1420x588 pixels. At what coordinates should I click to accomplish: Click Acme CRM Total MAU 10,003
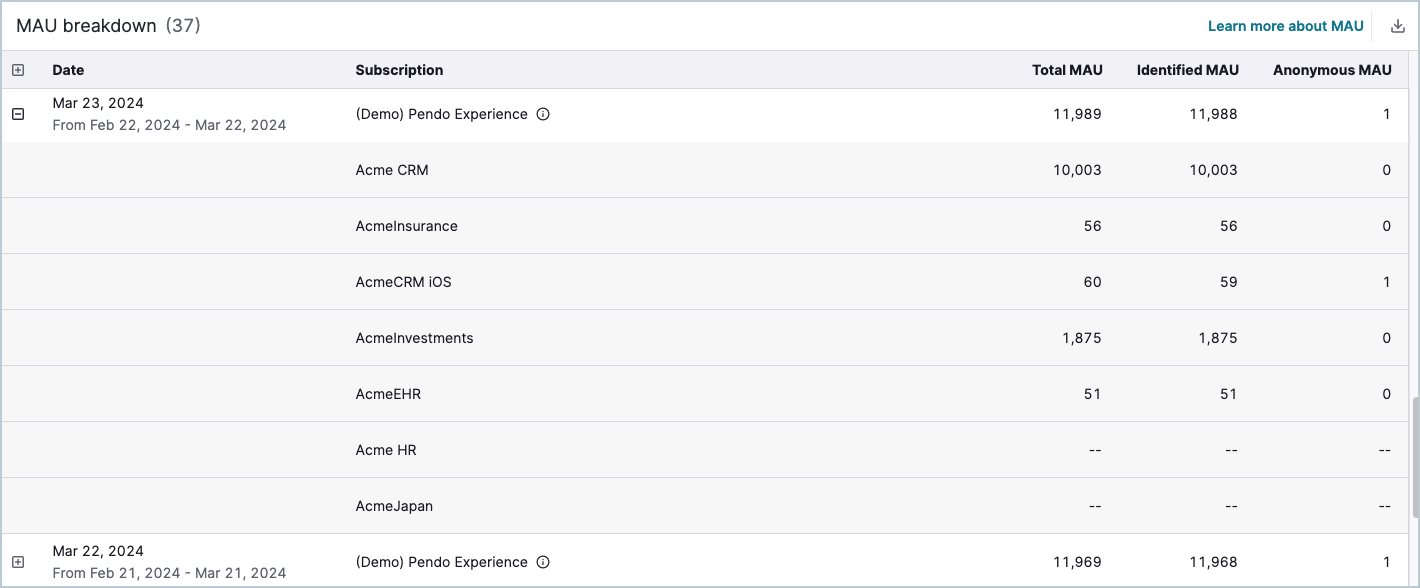(x=1077, y=170)
